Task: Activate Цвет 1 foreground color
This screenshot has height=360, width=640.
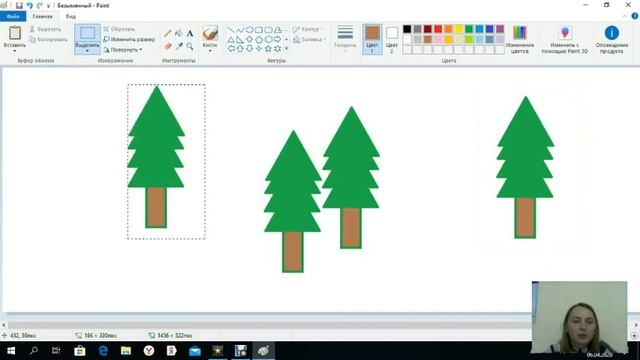Action: pos(372,40)
